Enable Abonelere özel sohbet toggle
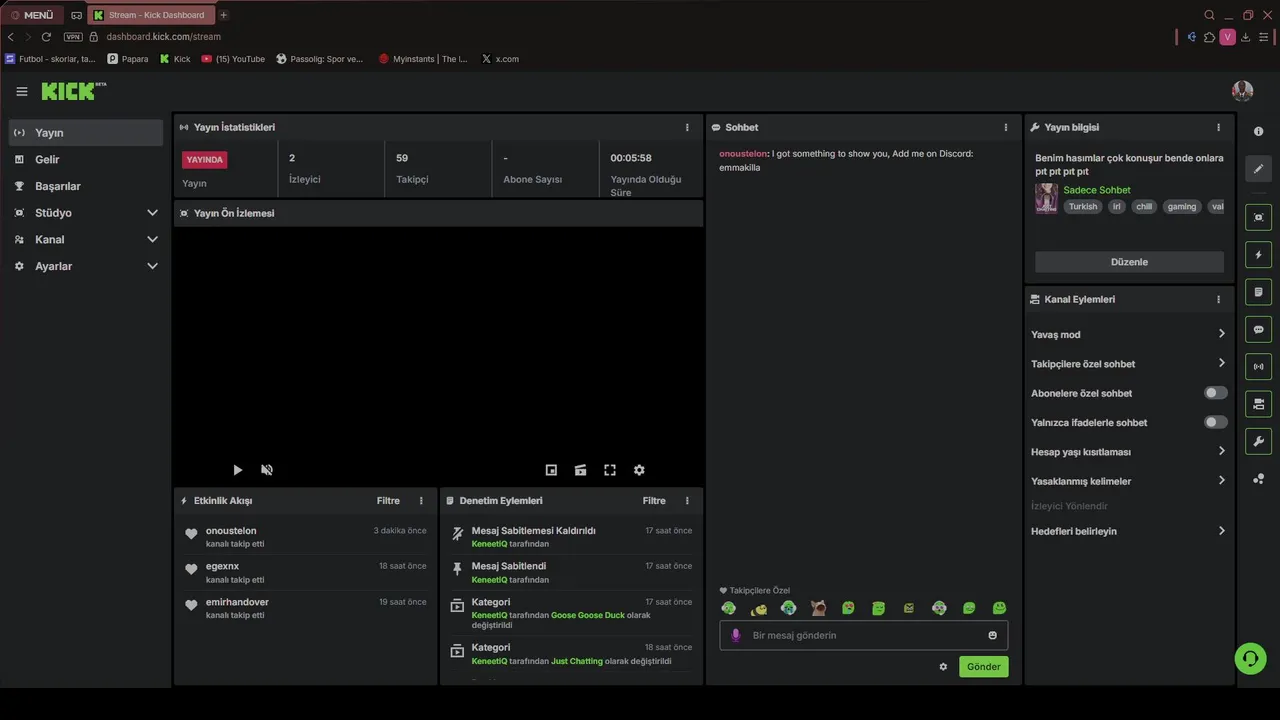Image resolution: width=1280 pixels, height=720 pixels. pos(1215,393)
